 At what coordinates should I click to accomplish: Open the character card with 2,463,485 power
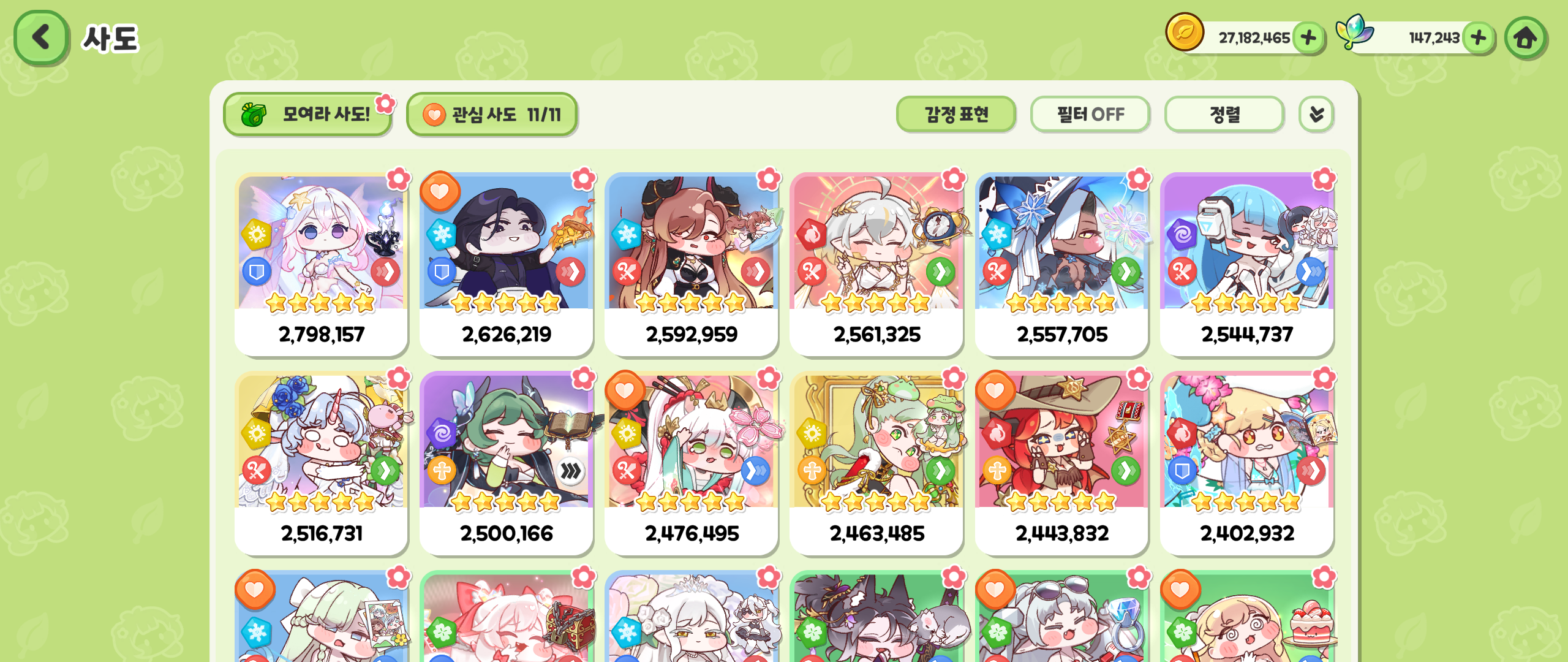(x=876, y=464)
